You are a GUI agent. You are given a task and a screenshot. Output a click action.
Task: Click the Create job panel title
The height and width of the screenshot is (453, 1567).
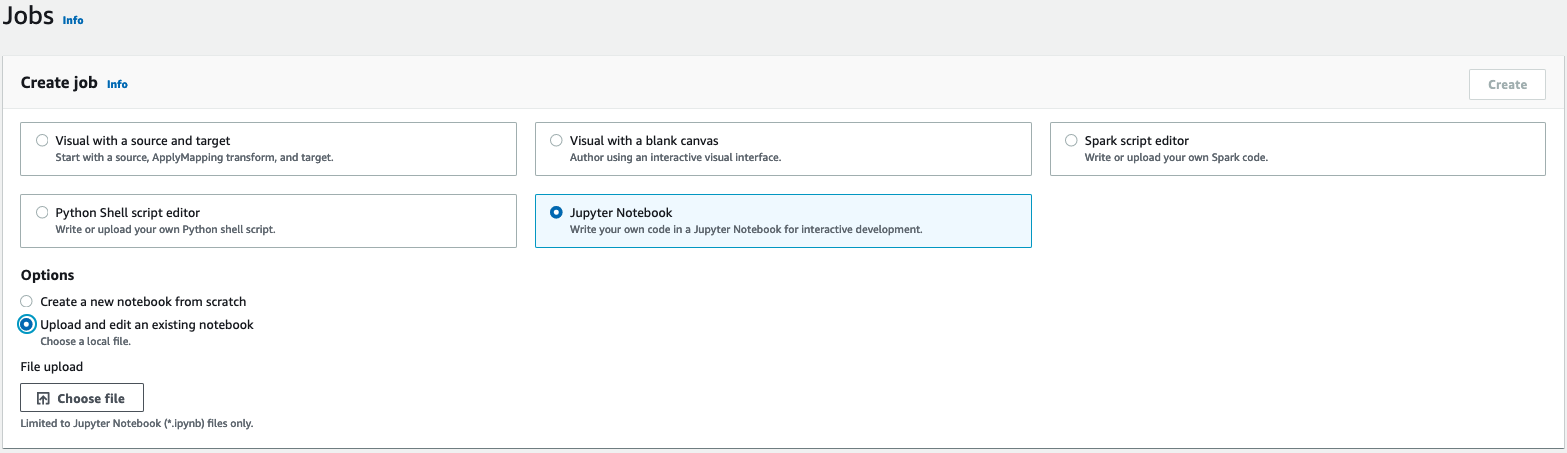[x=59, y=83]
